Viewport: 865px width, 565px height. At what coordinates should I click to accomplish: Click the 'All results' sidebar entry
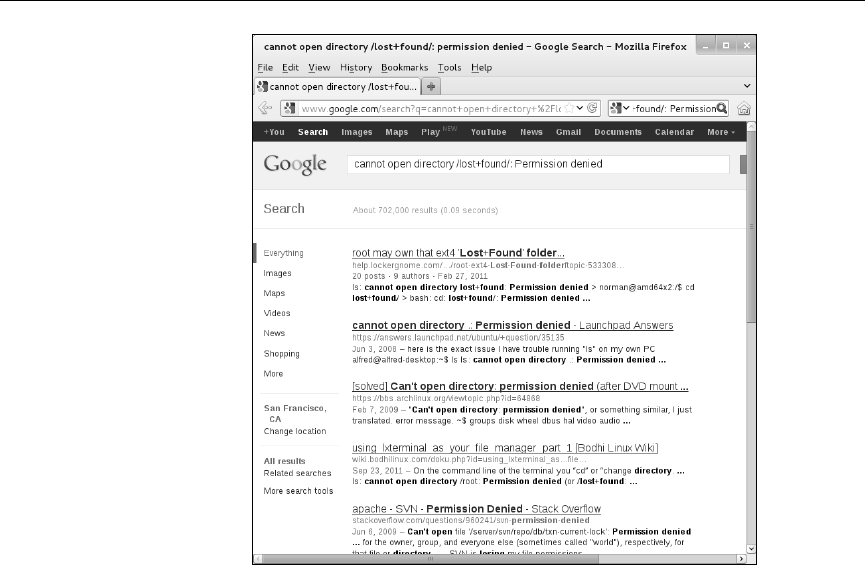point(284,461)
